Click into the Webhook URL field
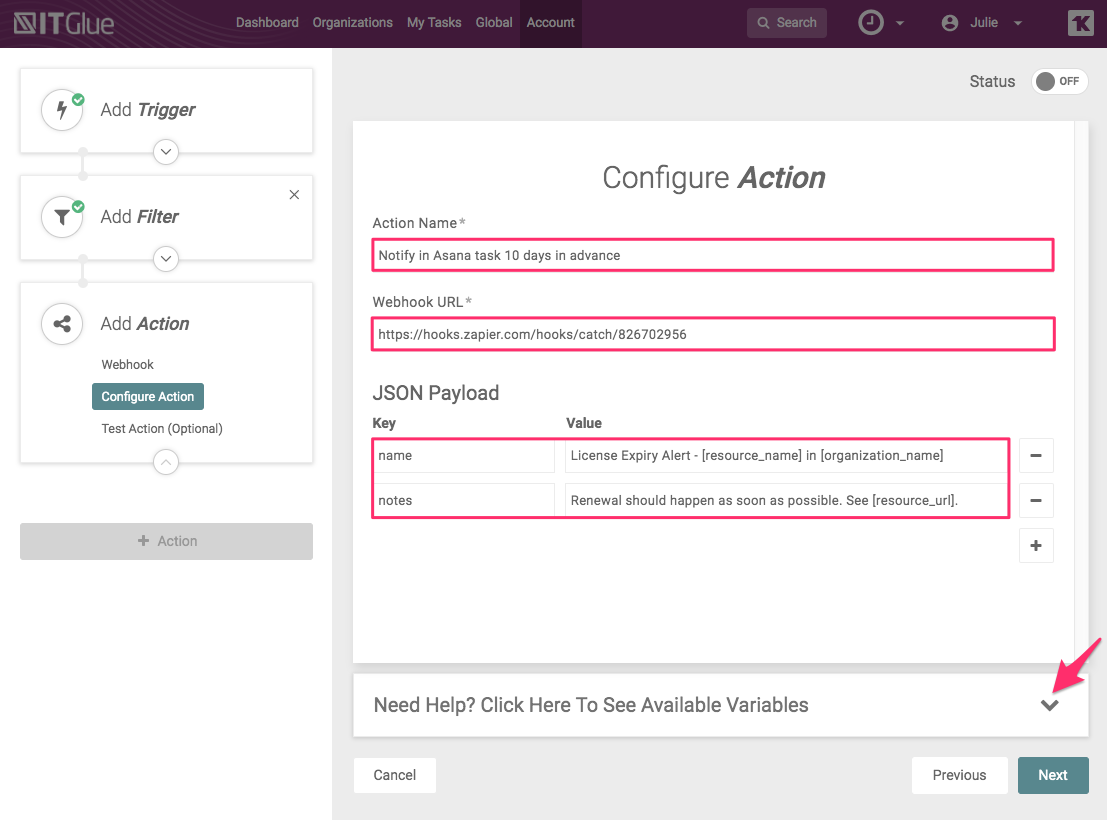1107x820 pixels. point(712,334)
